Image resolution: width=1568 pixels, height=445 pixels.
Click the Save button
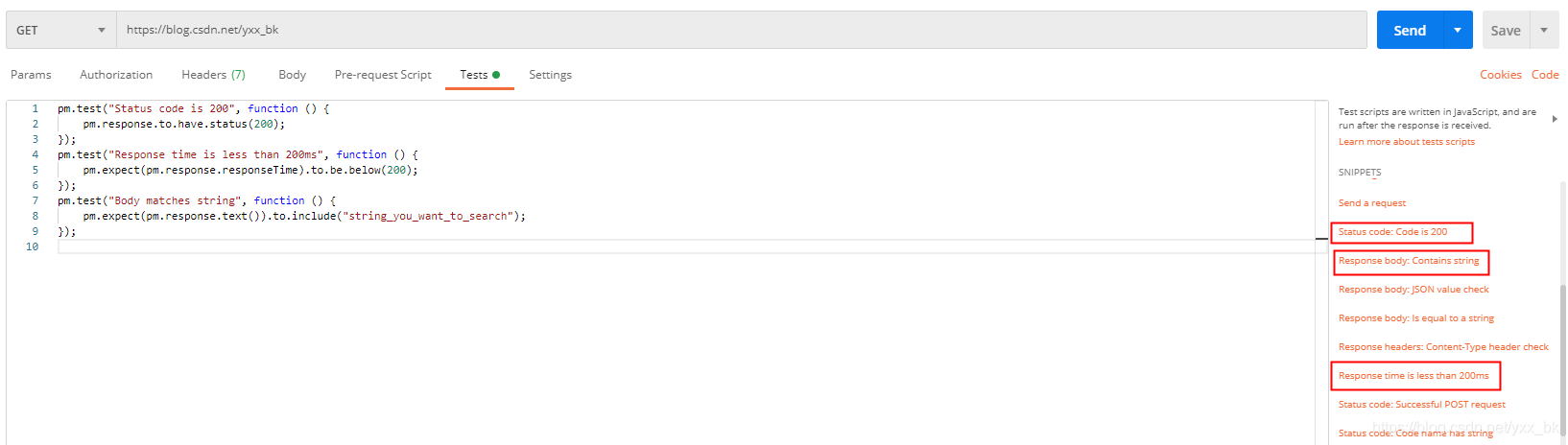(x=1506, y=31)
